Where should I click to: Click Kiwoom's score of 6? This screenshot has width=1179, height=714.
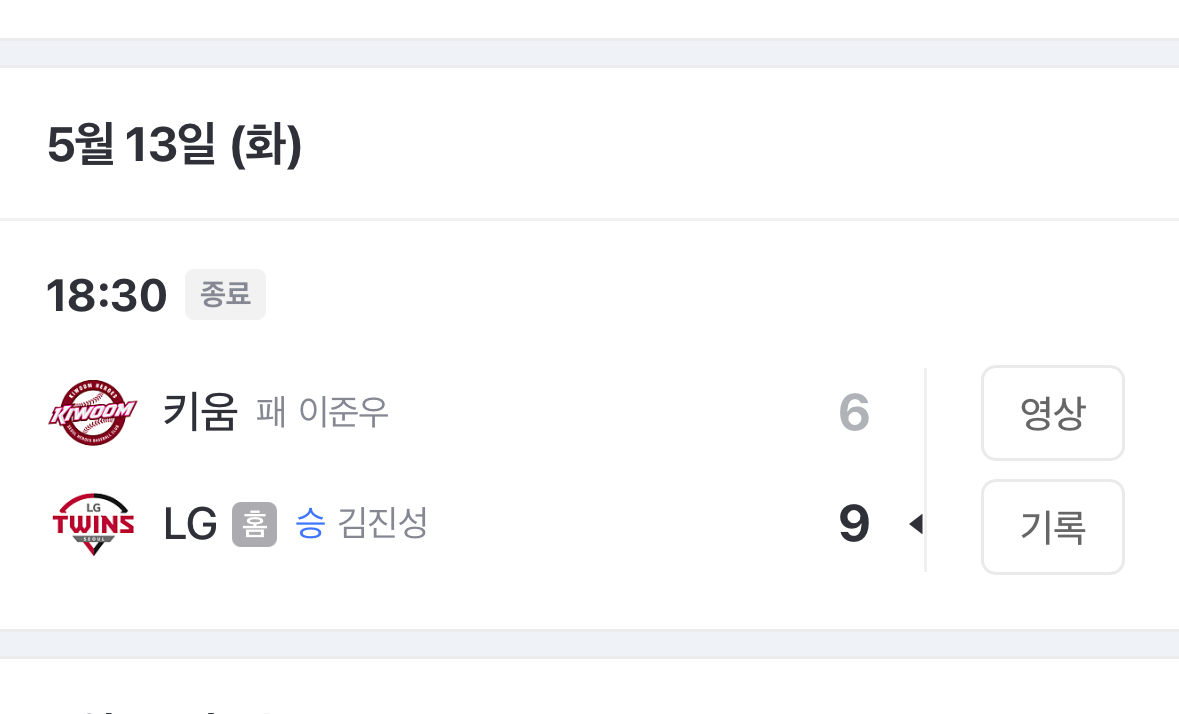853,412
